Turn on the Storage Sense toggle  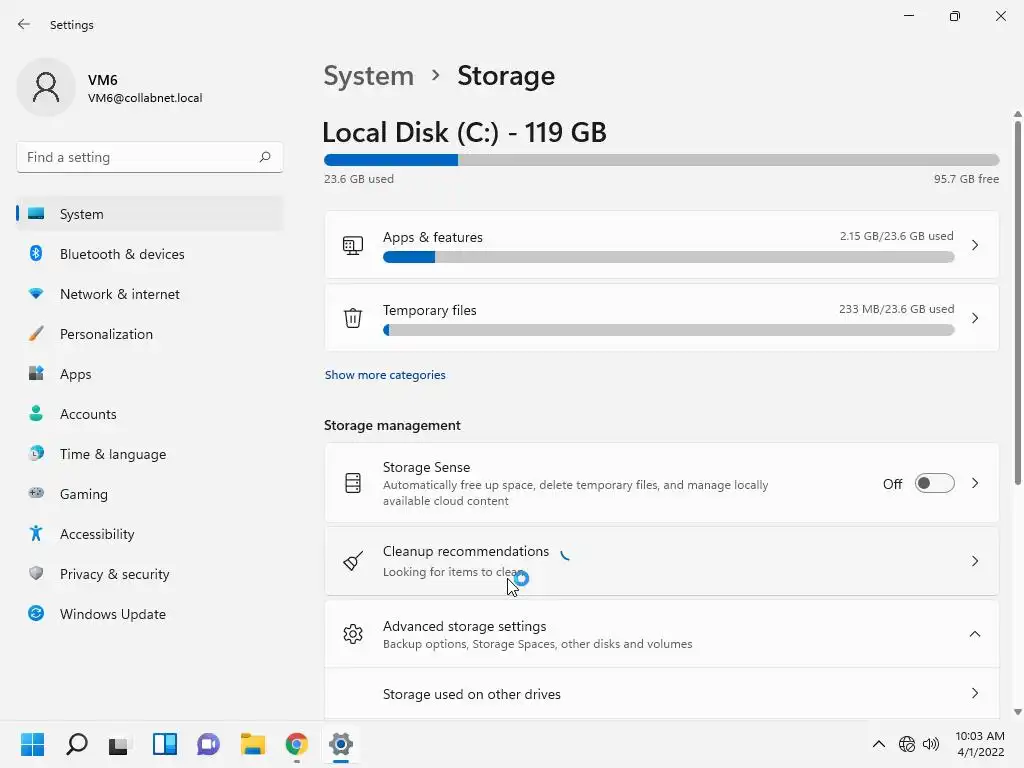click(x=935, y=484)
